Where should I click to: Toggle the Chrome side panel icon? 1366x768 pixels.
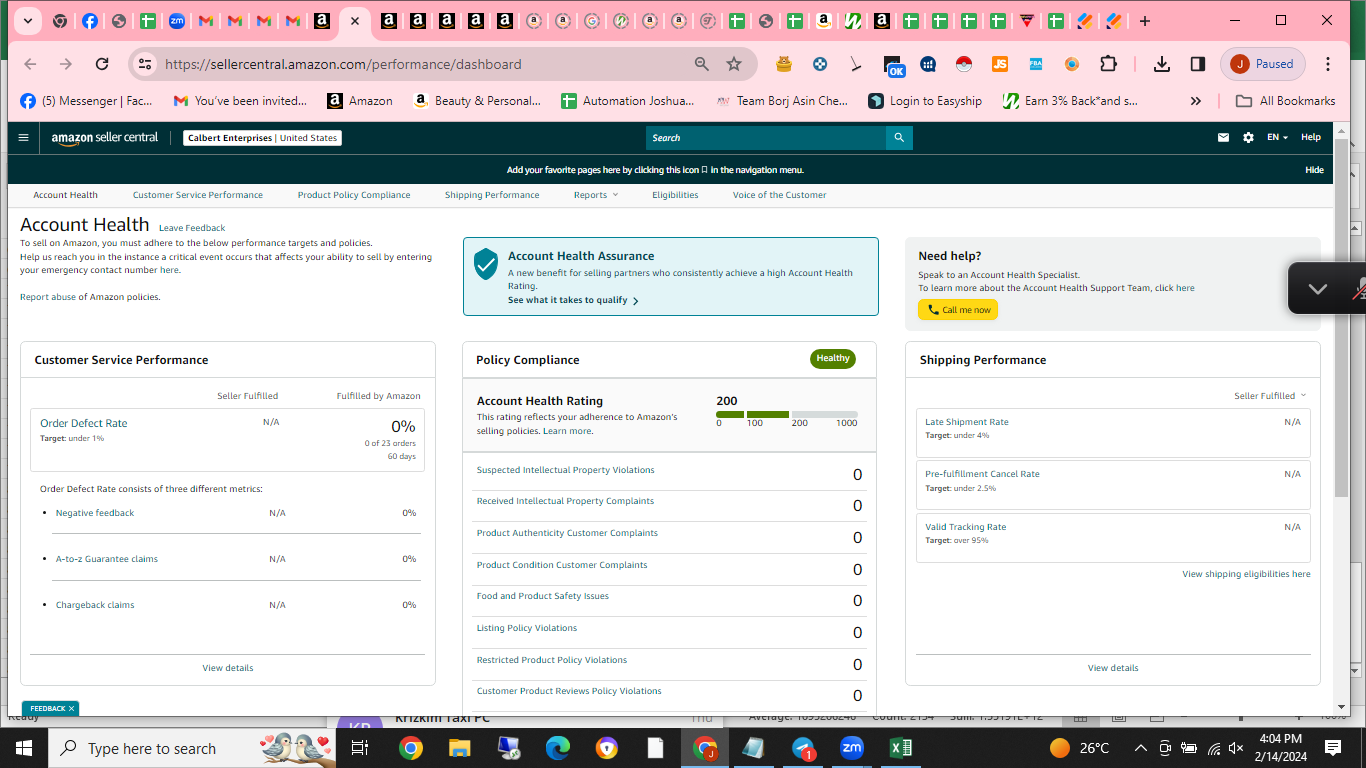(1198, 64)
